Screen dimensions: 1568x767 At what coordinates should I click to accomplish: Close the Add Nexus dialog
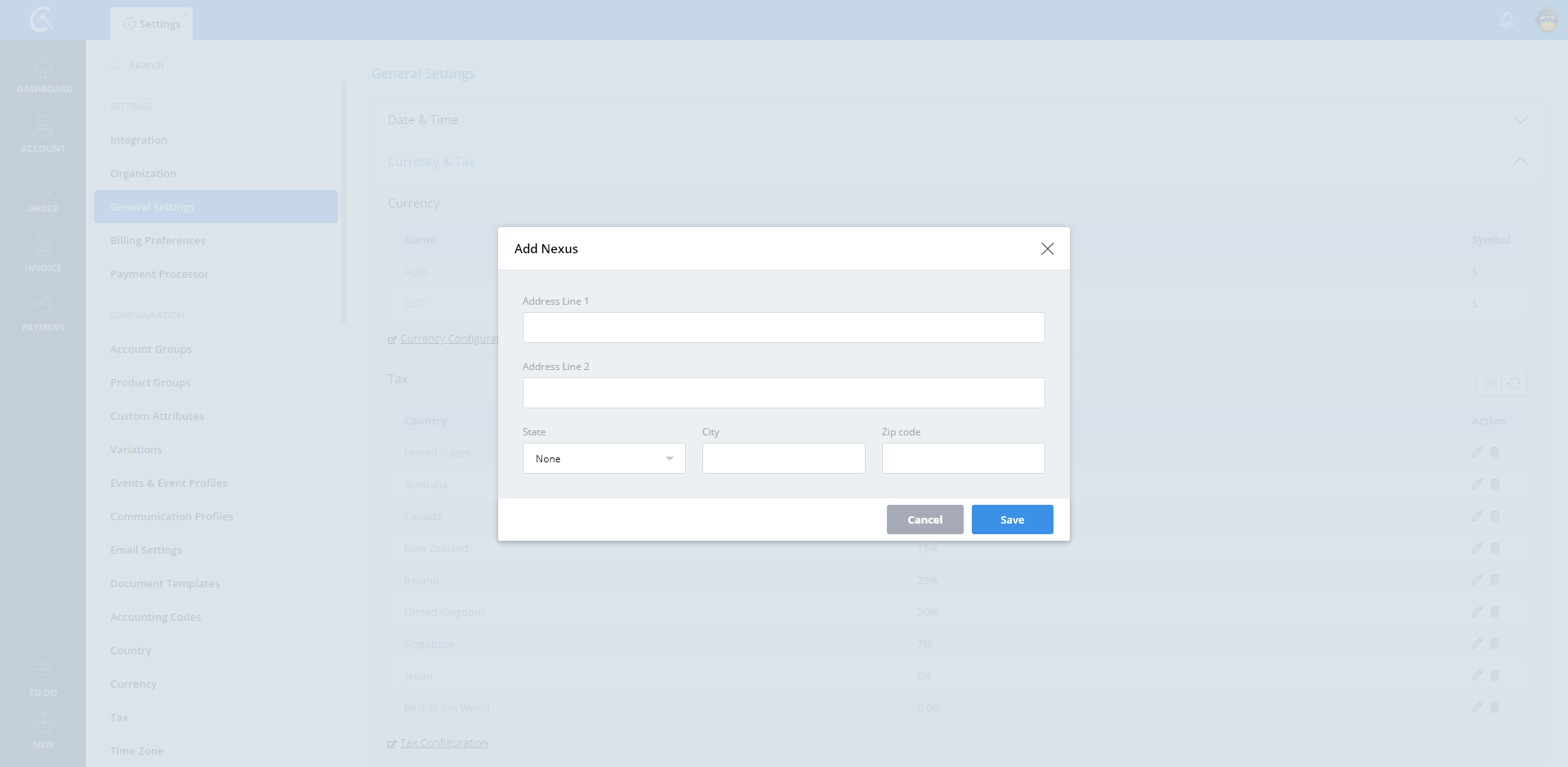(1047, 248)
